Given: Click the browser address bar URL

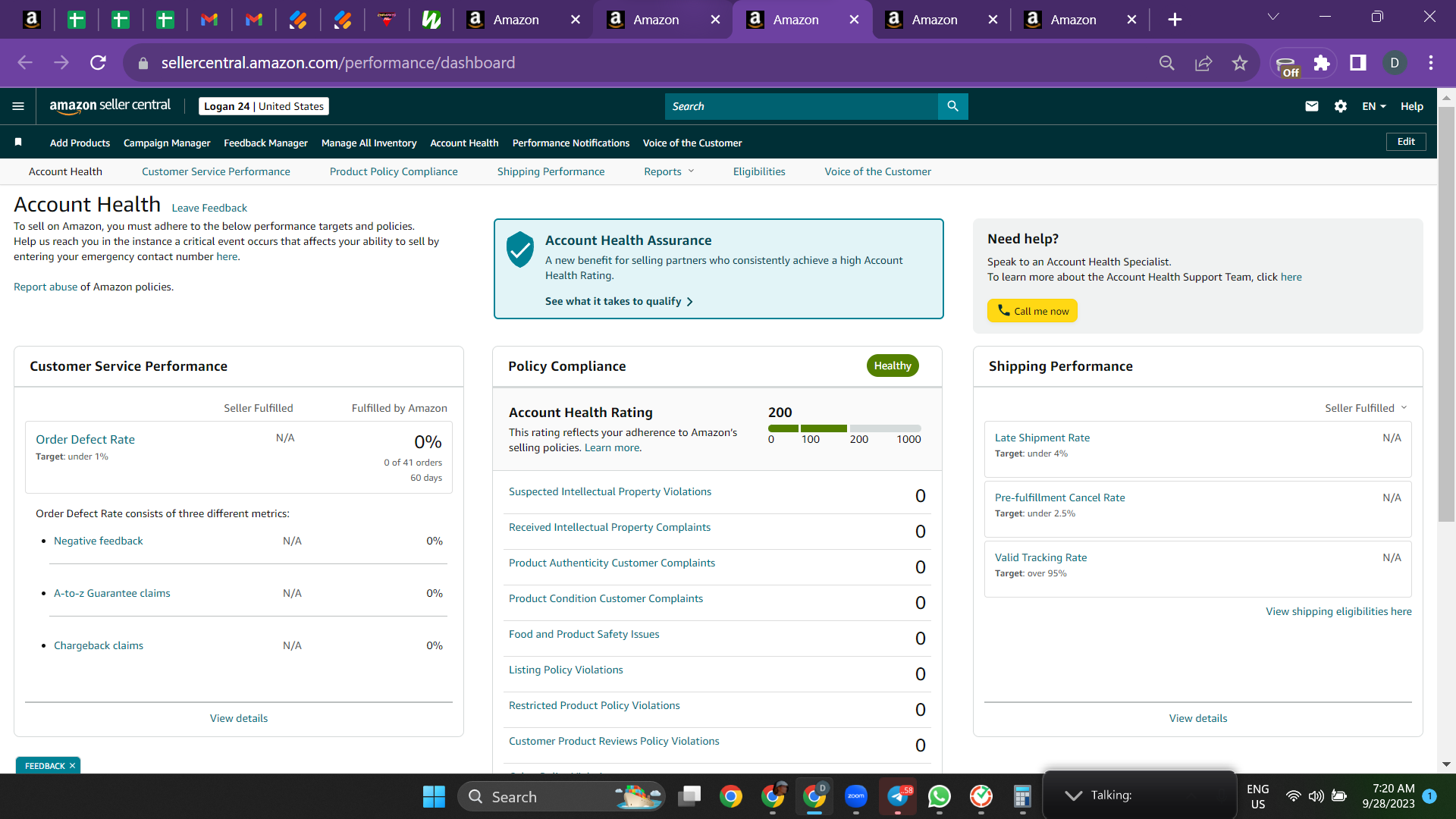Looking at the screenshot, I should (338, 63).
